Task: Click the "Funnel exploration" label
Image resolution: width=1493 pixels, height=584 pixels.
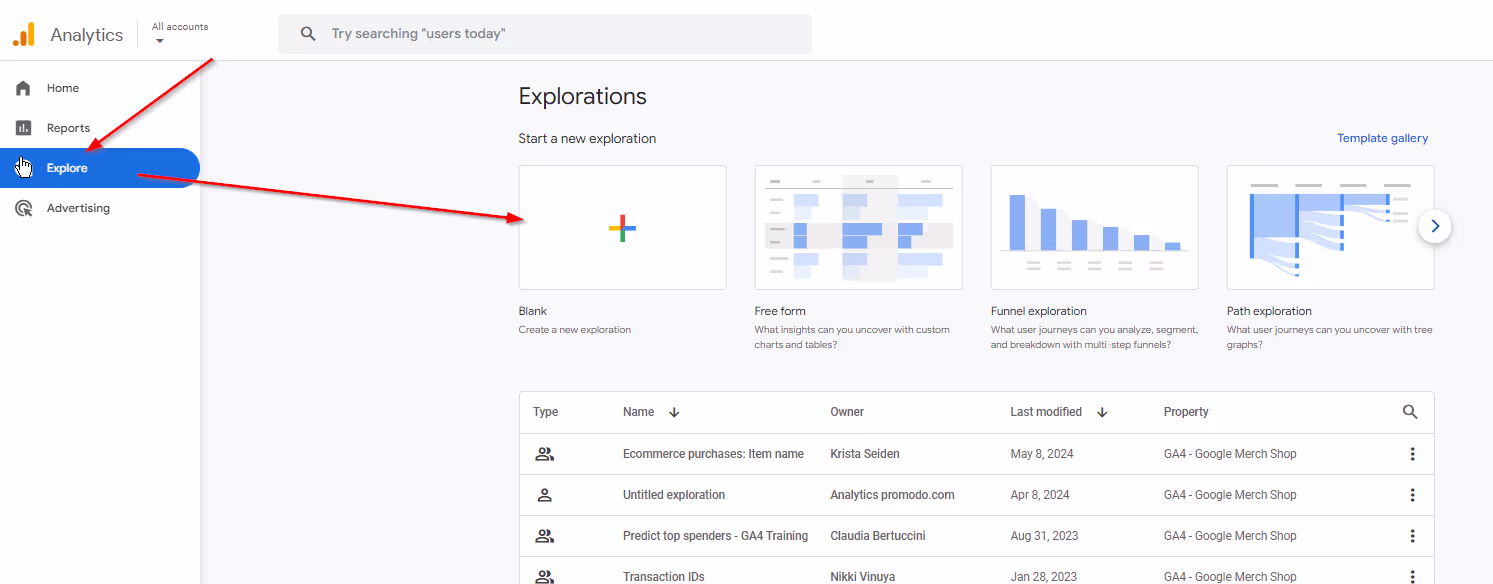Action: (x=1039, y=311)
